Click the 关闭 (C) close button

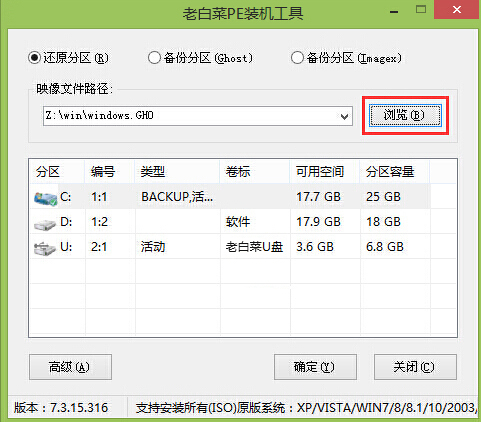415,367
